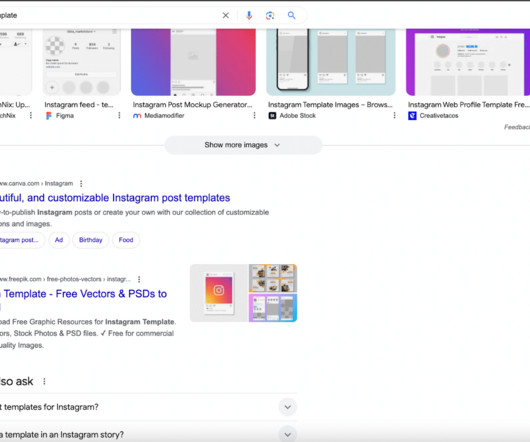Open the Freepik Template Free Vectors & PSDs link

coord(84,294)
